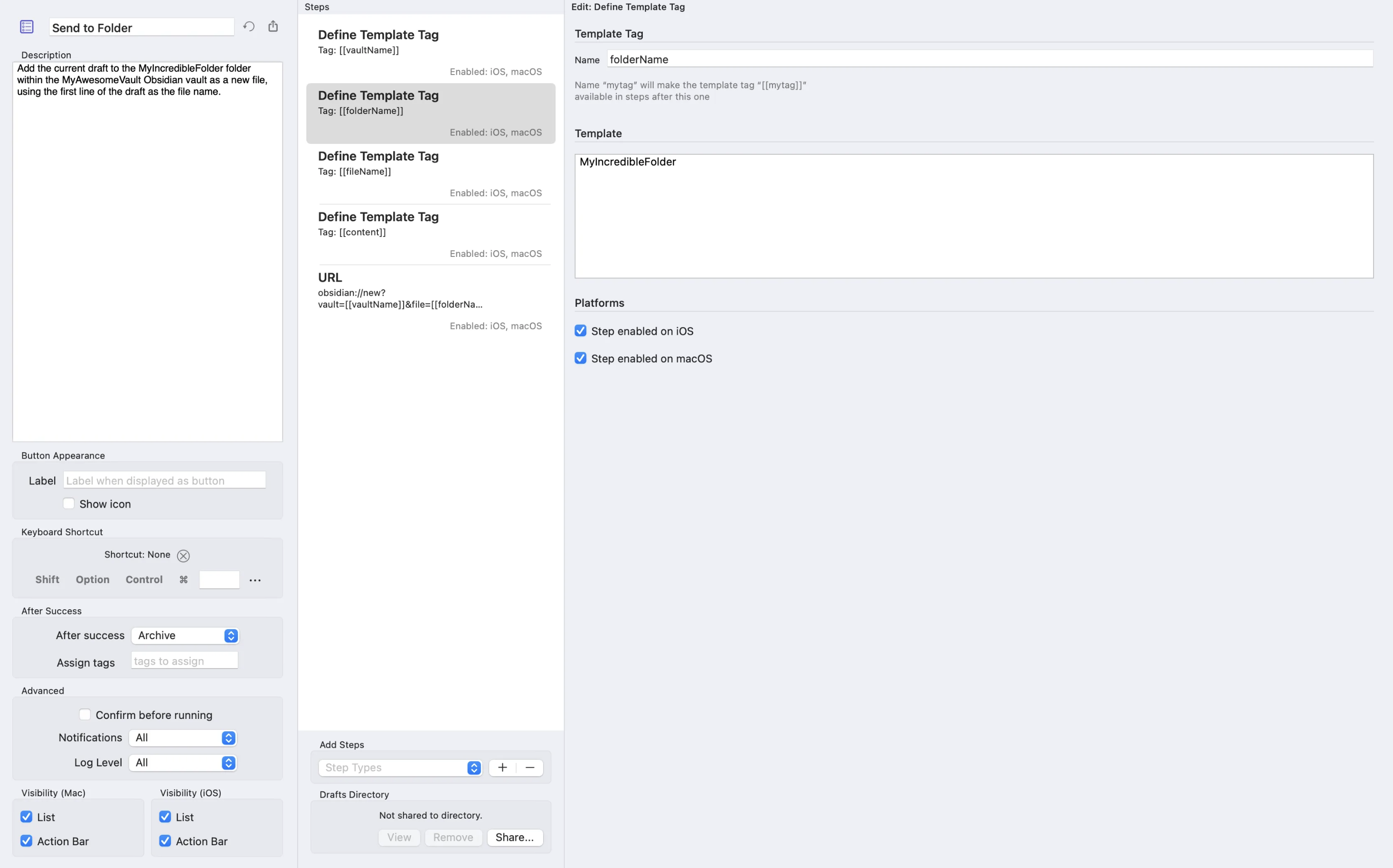This screenshot has width=1393, height=868.
Task: Toggle Step enabled on iOS checkbox
Action: coord(580,330)
